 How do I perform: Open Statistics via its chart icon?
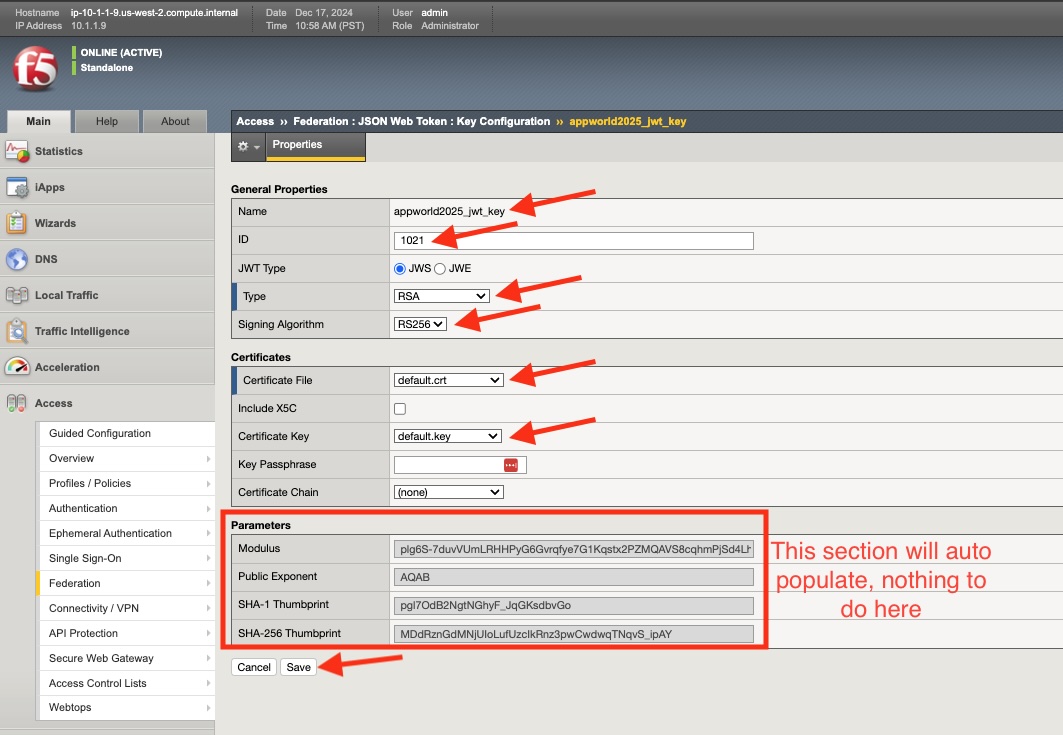click(17, 151)
